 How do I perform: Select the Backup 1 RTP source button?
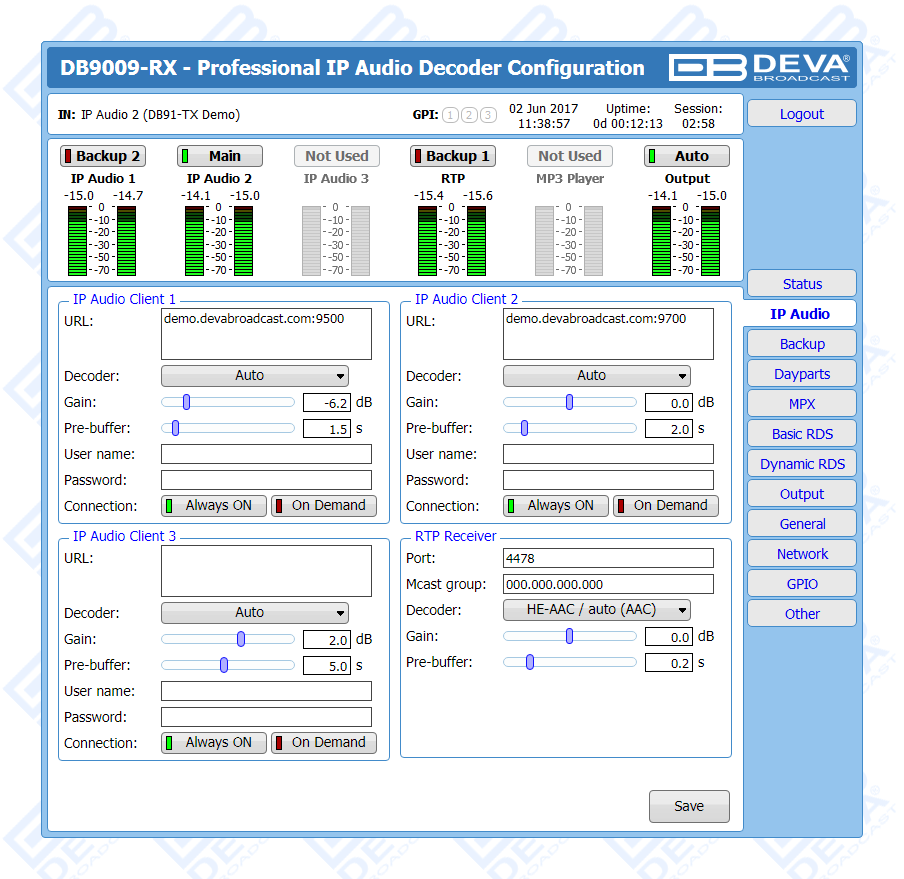coord(452,156)
